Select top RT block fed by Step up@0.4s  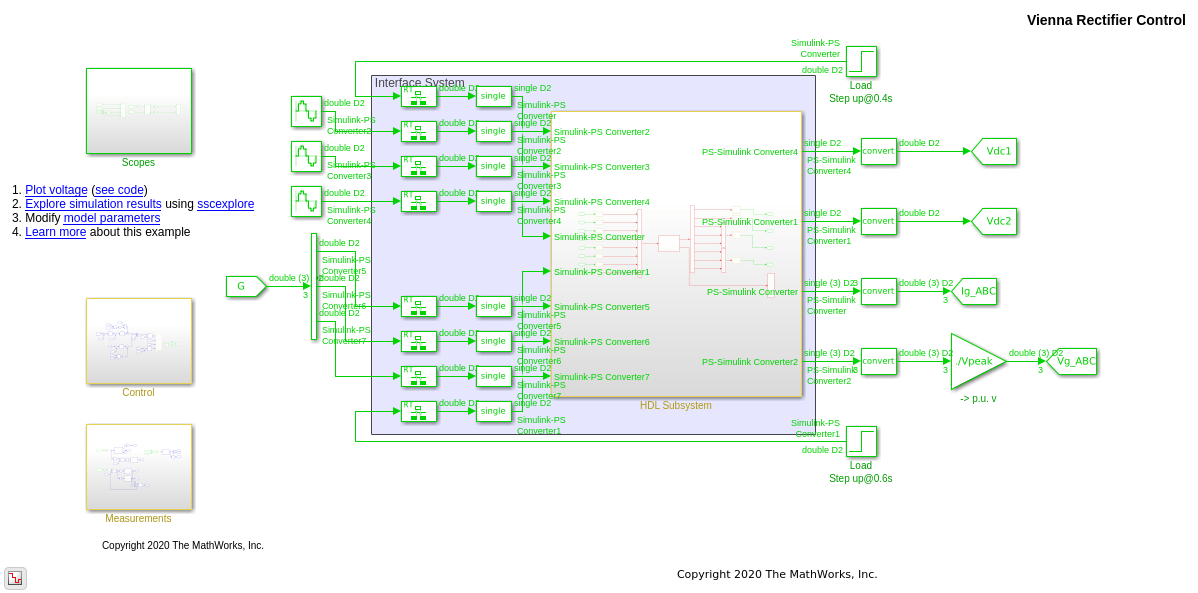click(419, 96)
